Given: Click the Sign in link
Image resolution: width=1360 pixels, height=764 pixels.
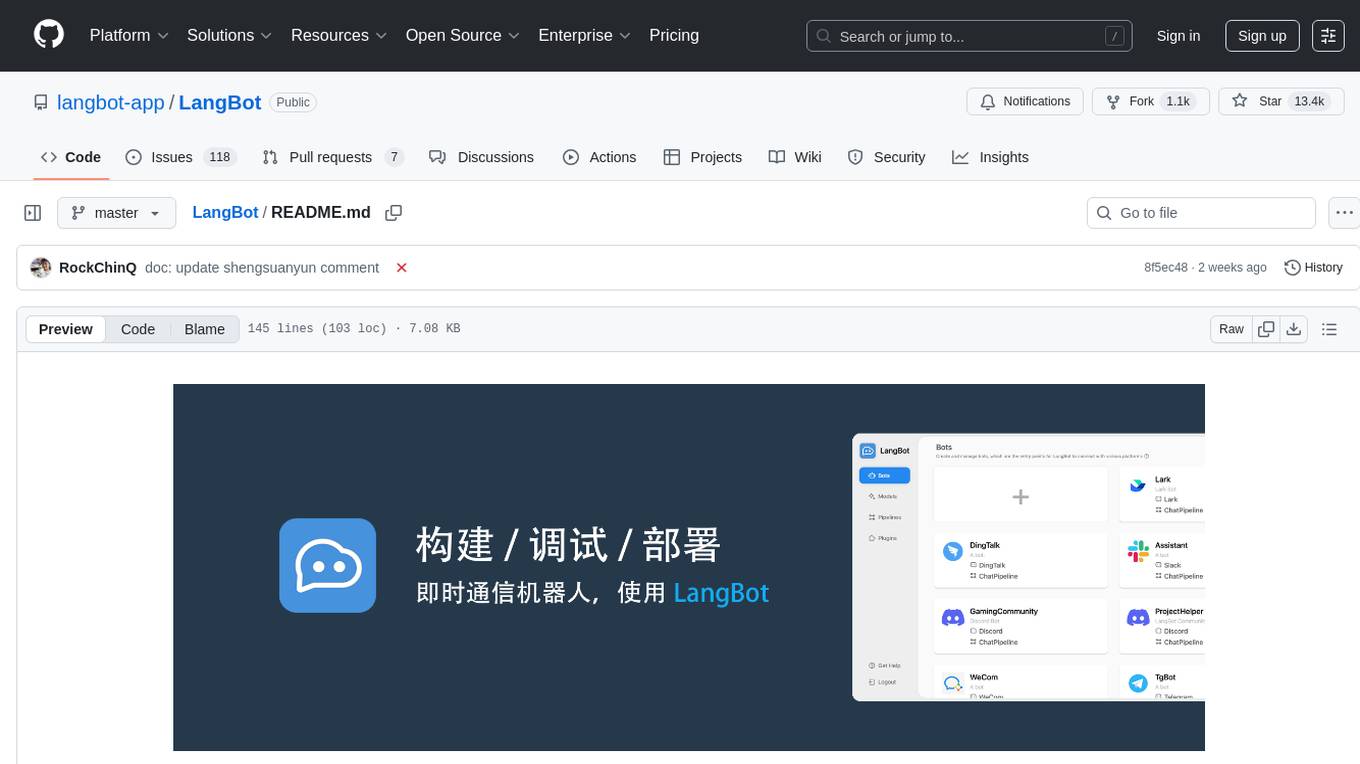Looking at the screenshot, I should [1178, 36].
